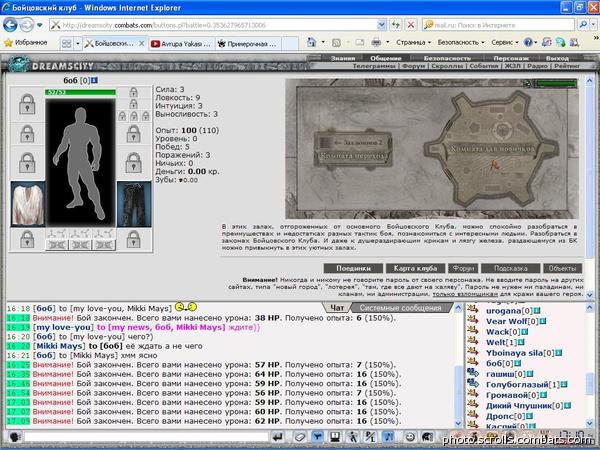Open the search provider dropdown arrow

click(x=594, y=25)
